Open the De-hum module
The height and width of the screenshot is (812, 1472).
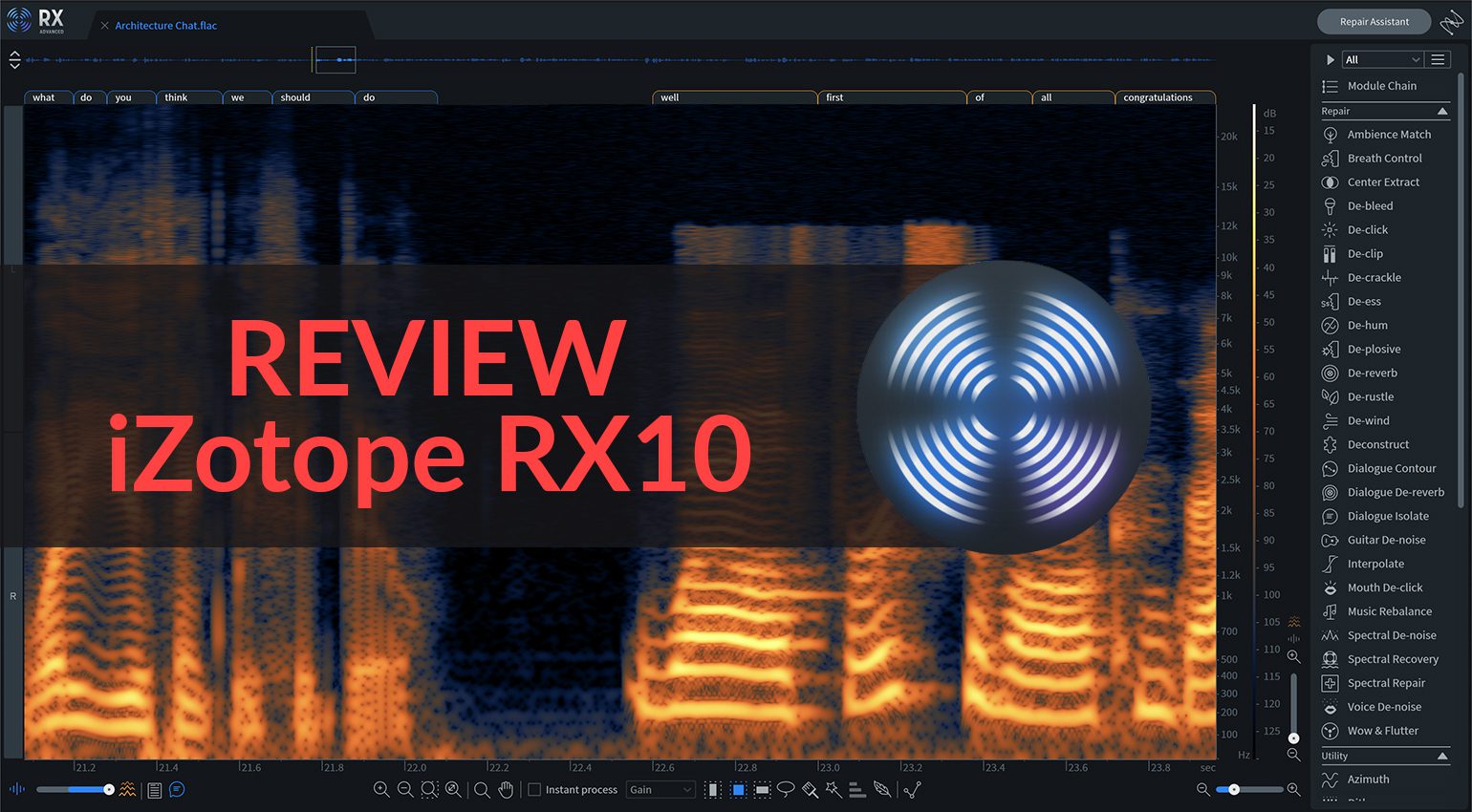click(1366, 325)
